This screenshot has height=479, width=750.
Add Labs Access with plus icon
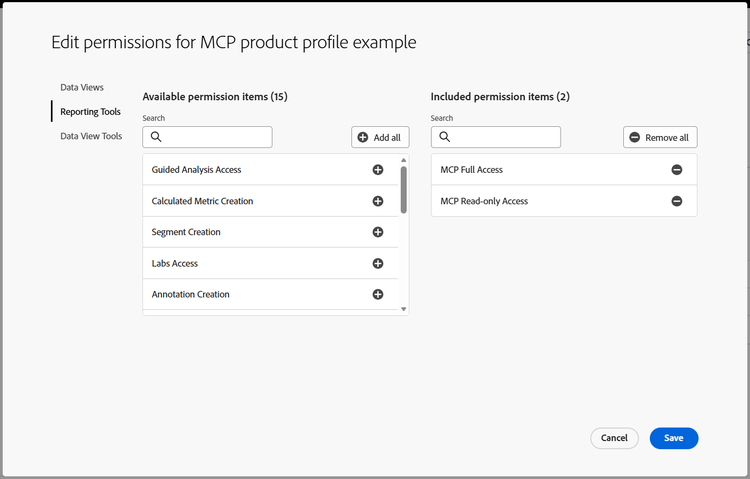click(x=378, y=263)
